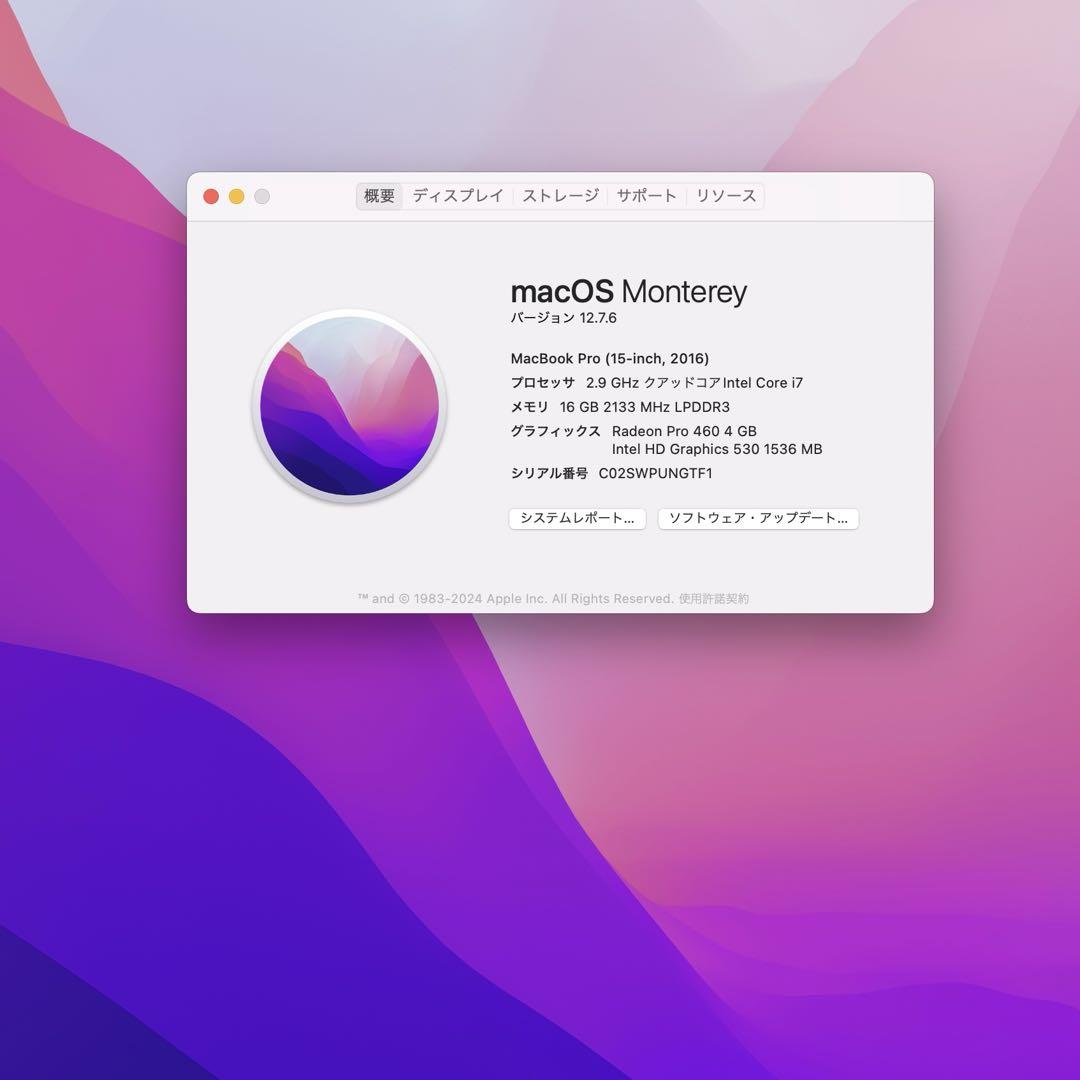Screen dimensions: 1080x1080
Task: Select the serial number C02SWPUNGTF1
Action: [x=655, y=473]
